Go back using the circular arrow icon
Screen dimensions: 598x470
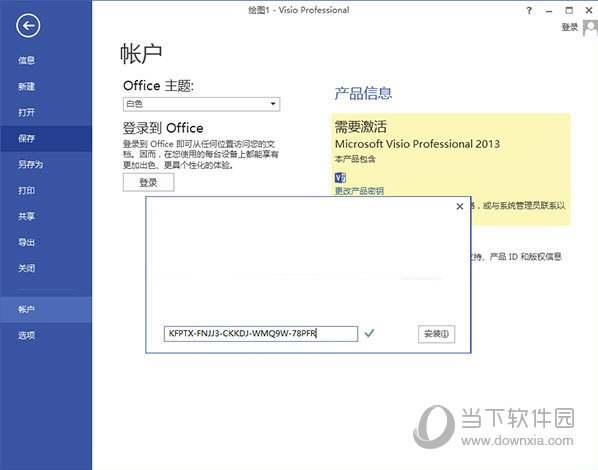(x=28, y=26)
